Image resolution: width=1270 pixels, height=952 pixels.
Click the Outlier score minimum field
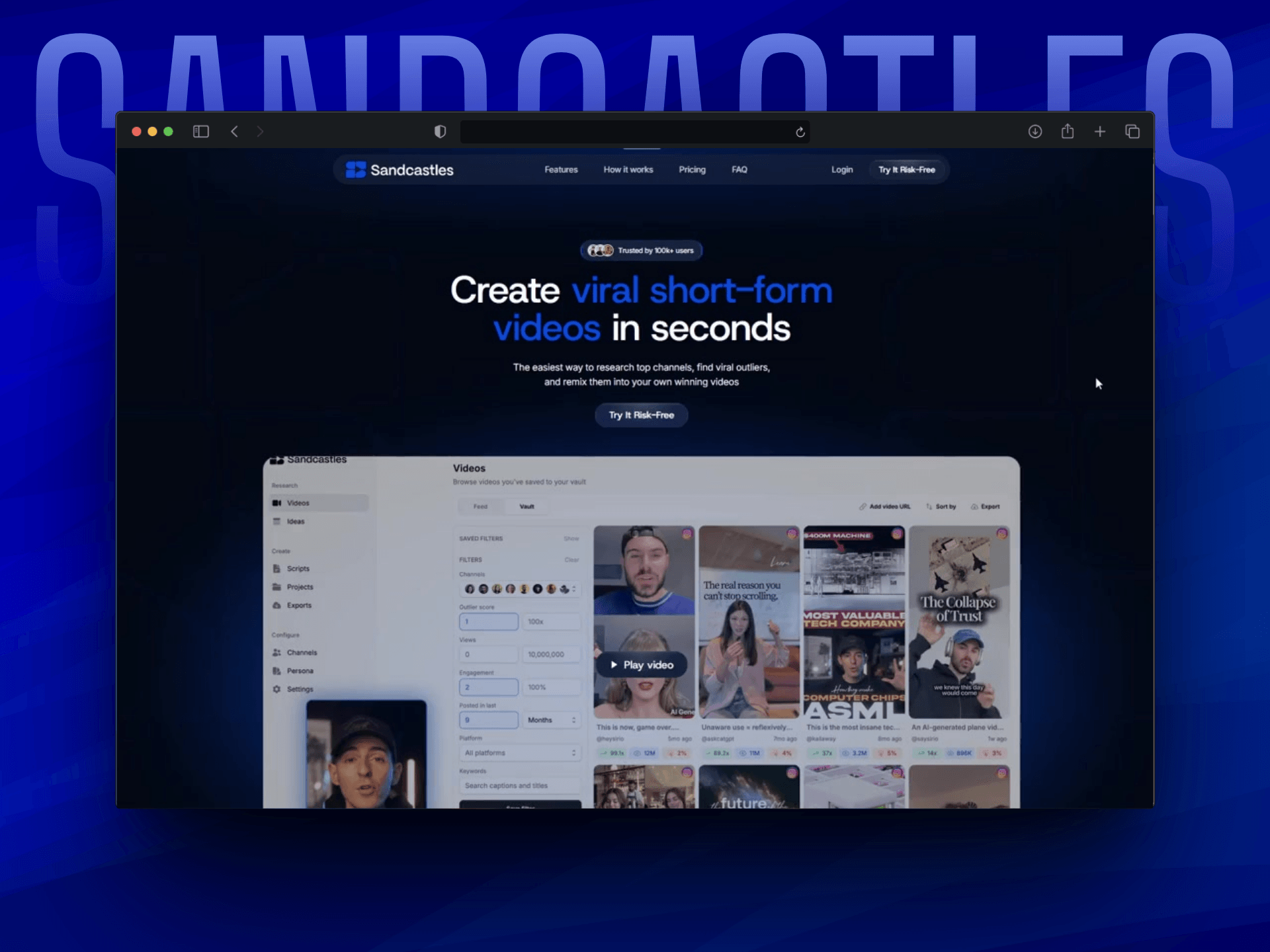coord(489,622)
